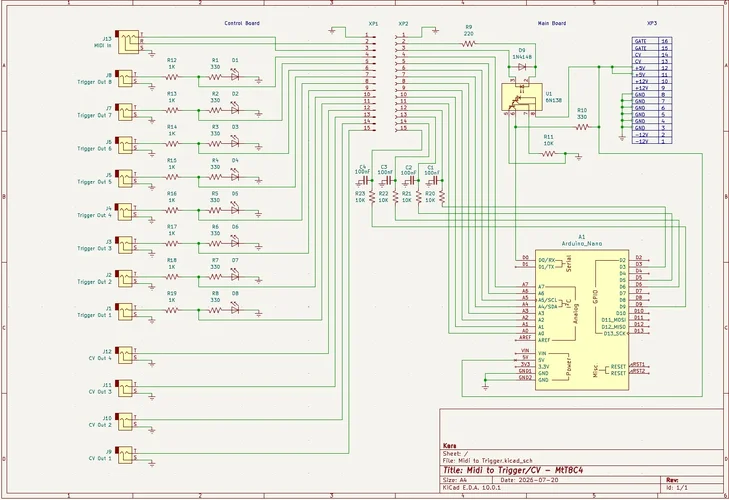The image size is (729, 500).
Task: Select the D9 1N4148 diode symbol
Action: [522, 67]
